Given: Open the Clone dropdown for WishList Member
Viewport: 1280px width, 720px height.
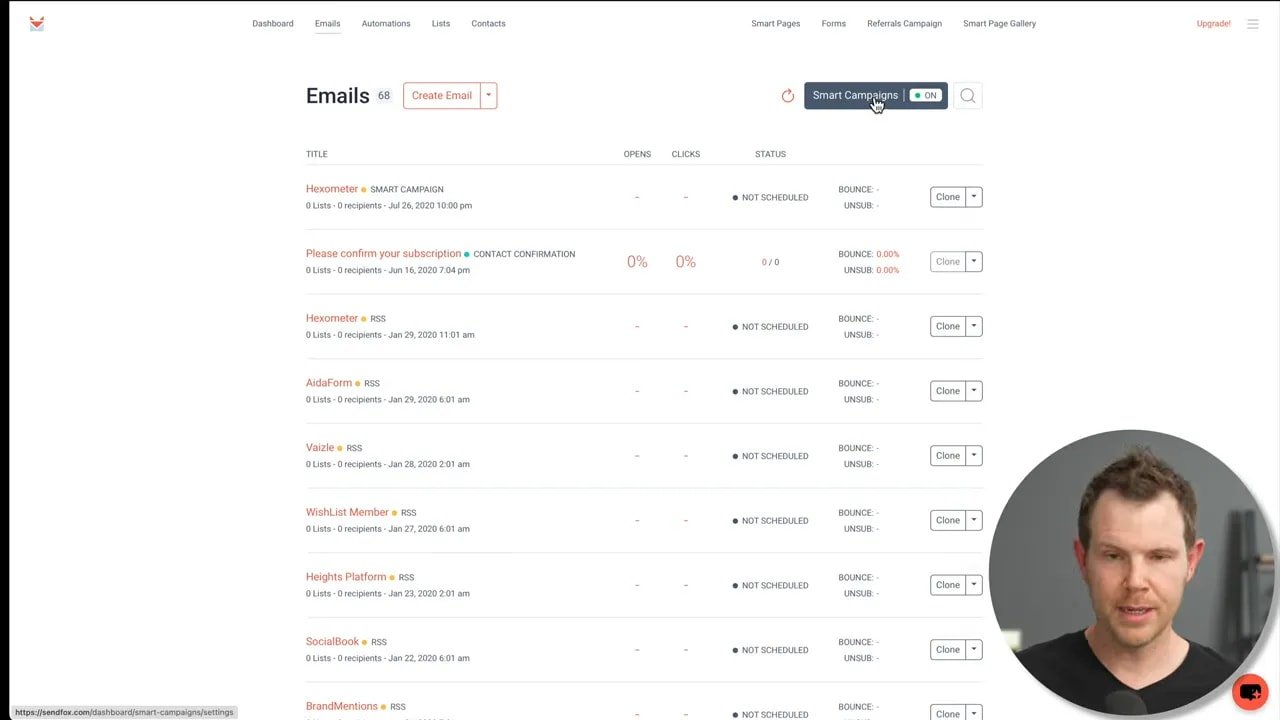Looking at the screenshot, I should [973, 520].
